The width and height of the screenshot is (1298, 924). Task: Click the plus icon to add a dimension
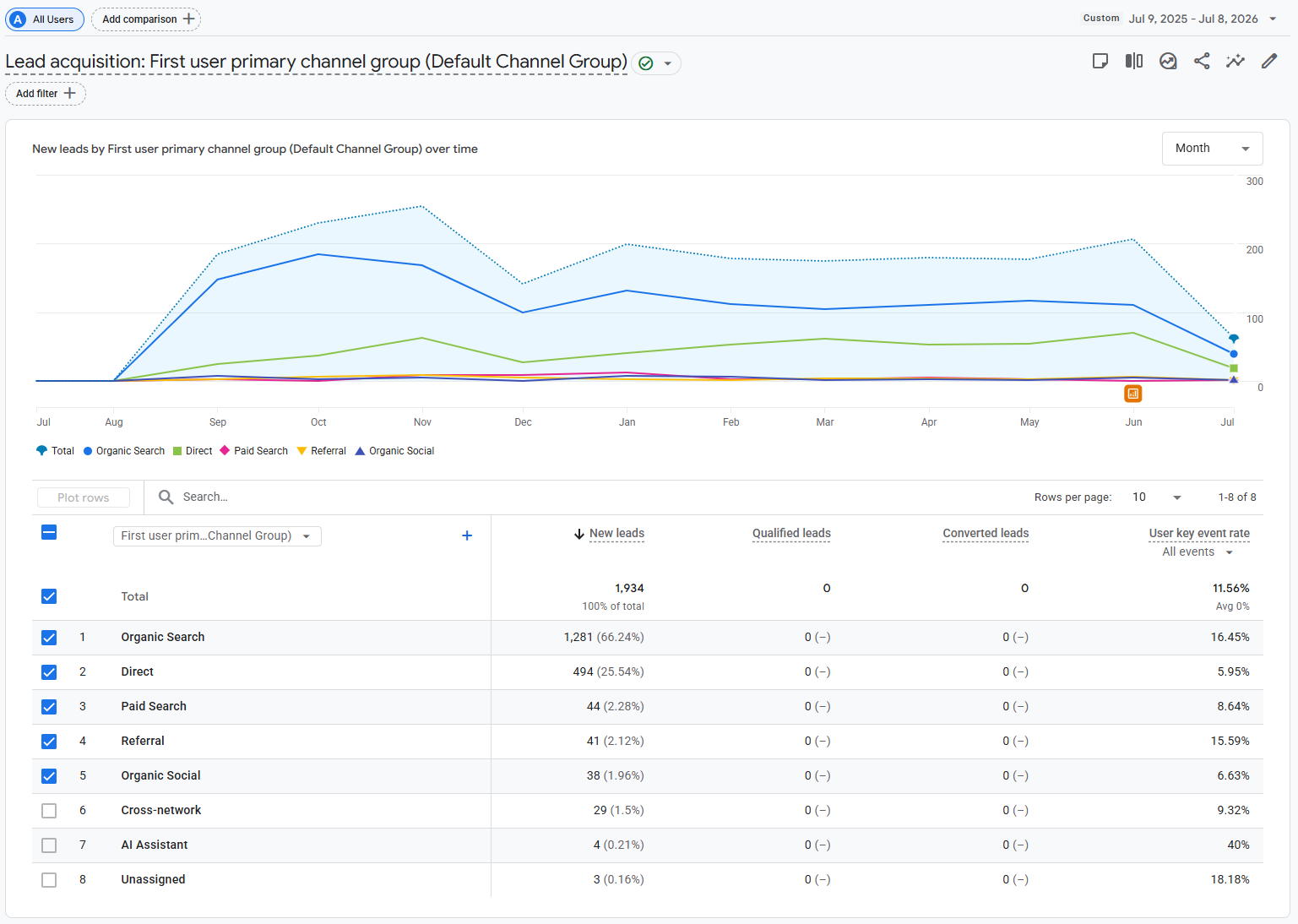coord(467,535)
